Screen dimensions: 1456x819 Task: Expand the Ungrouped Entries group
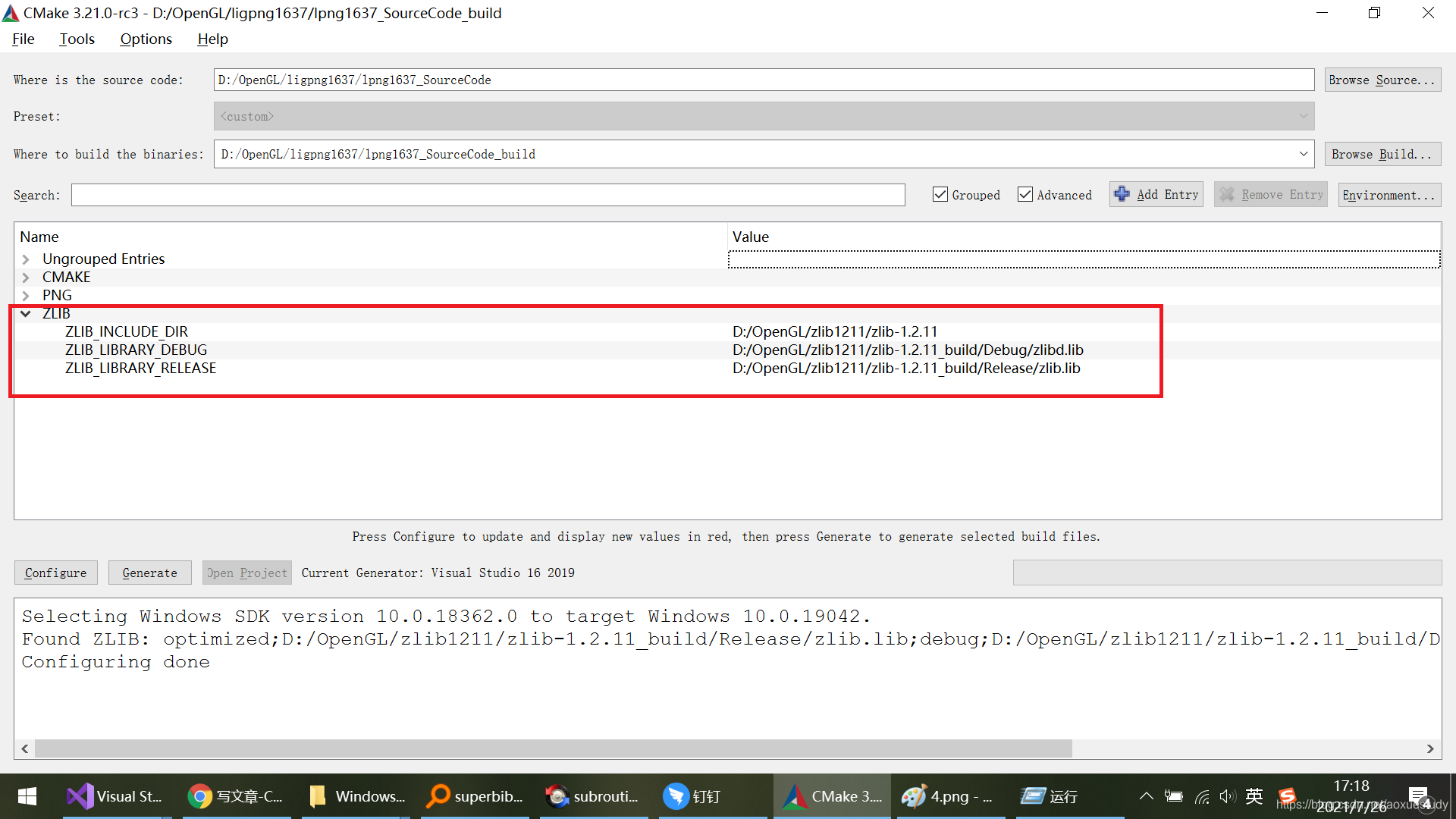click(26, 259)
